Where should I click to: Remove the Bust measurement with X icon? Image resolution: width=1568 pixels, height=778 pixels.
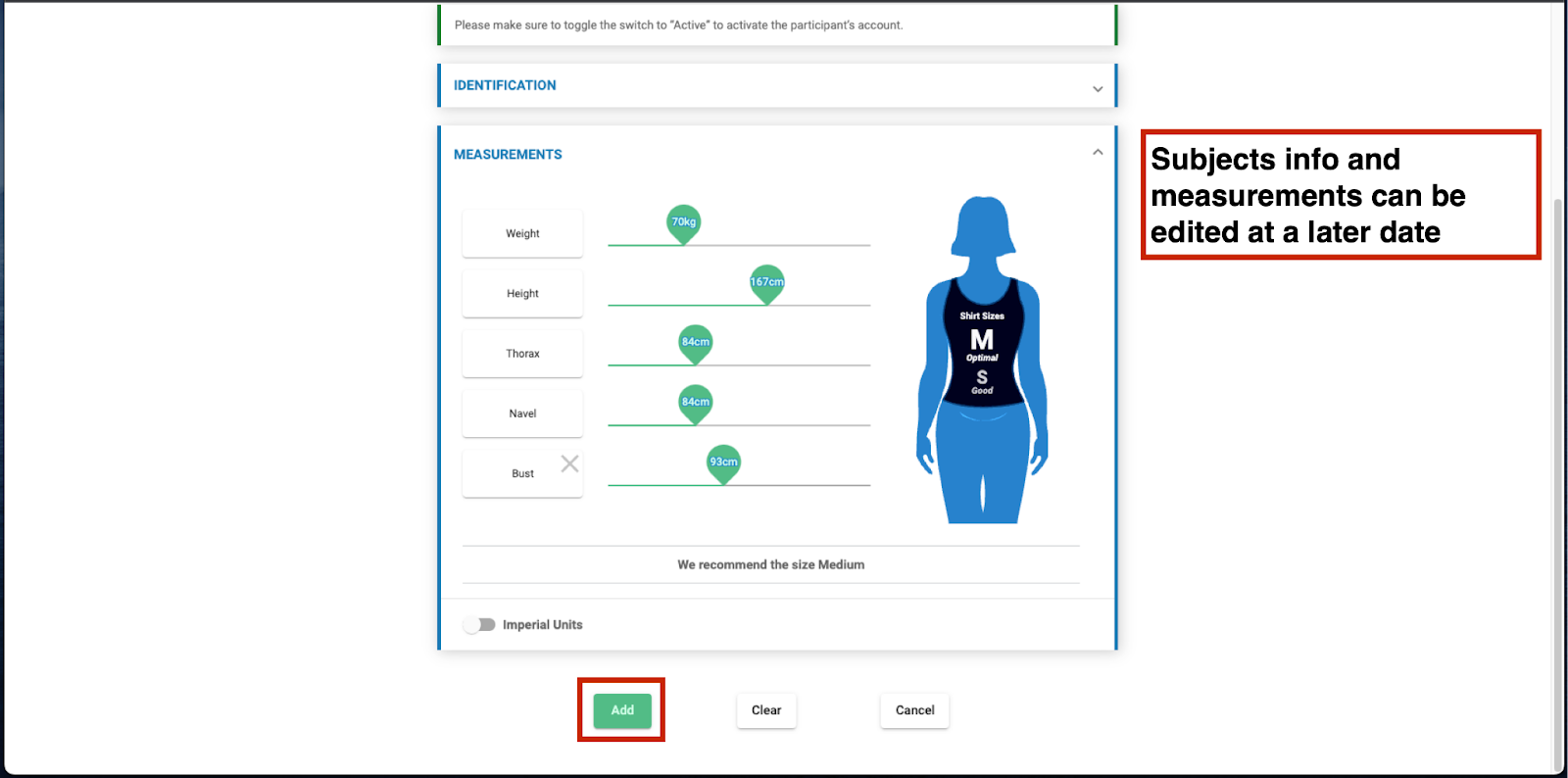[569, 463]
